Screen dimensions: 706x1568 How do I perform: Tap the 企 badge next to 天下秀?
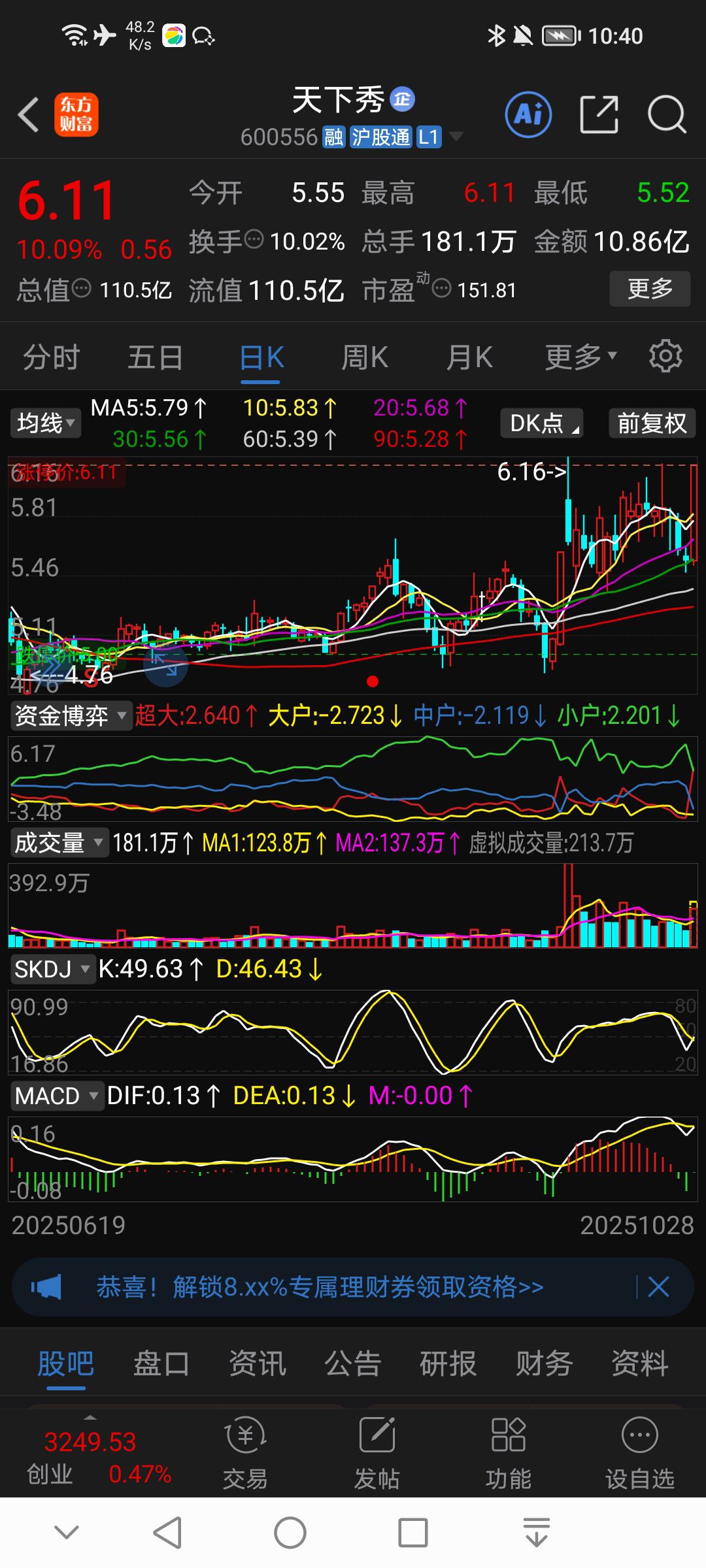403,99
